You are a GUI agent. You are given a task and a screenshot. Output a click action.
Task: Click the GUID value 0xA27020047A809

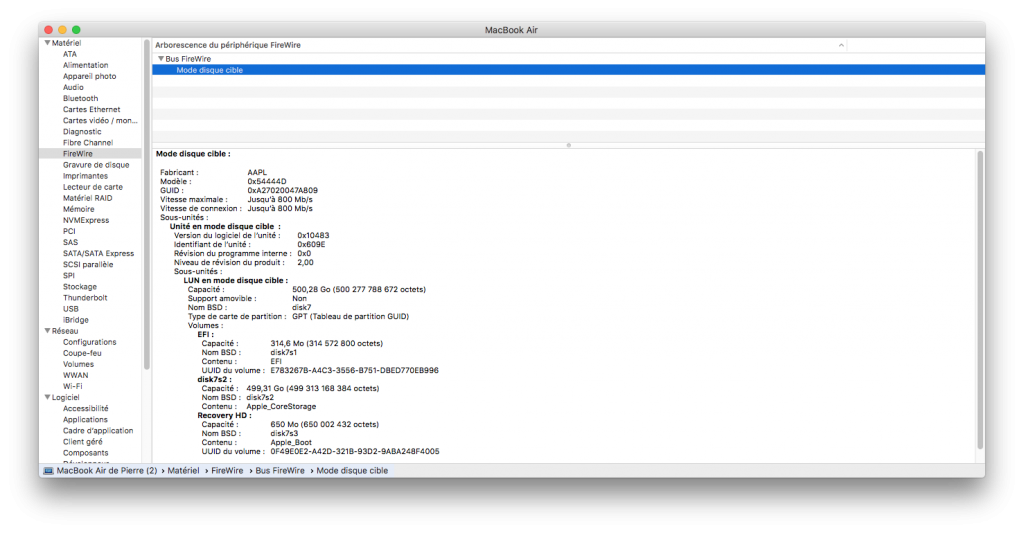(283, 191)
